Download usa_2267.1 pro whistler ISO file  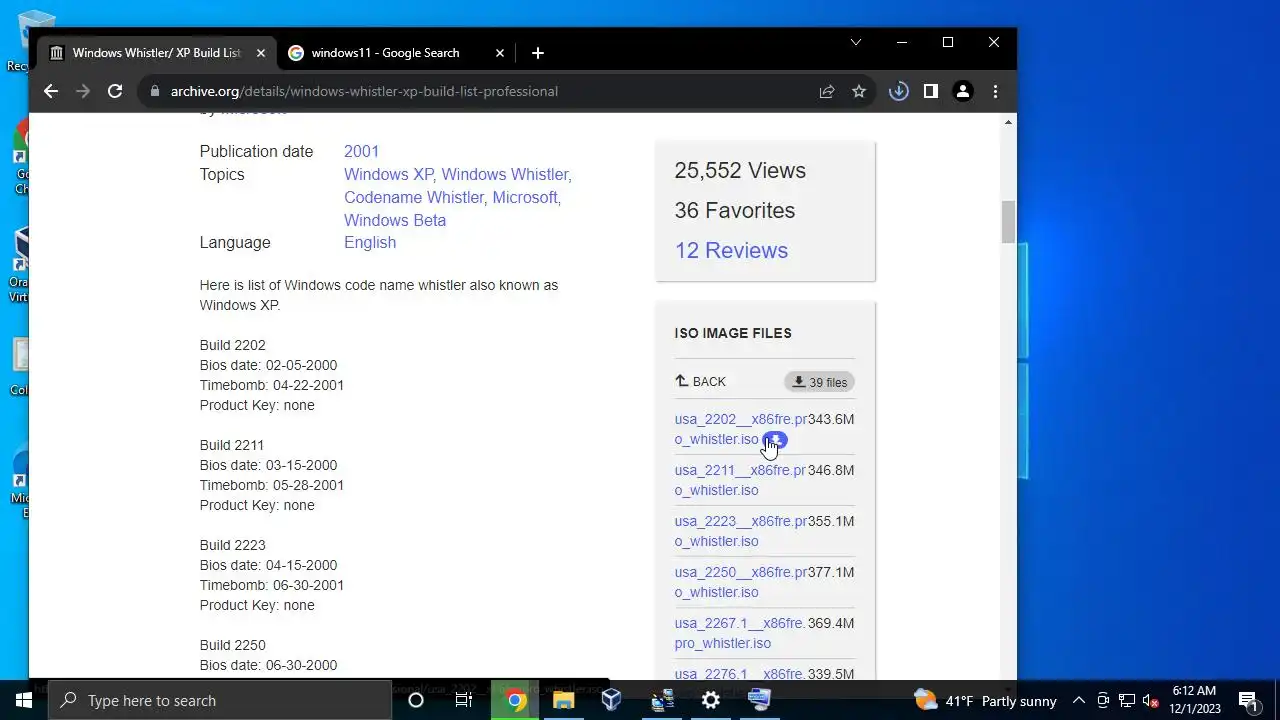740,633
